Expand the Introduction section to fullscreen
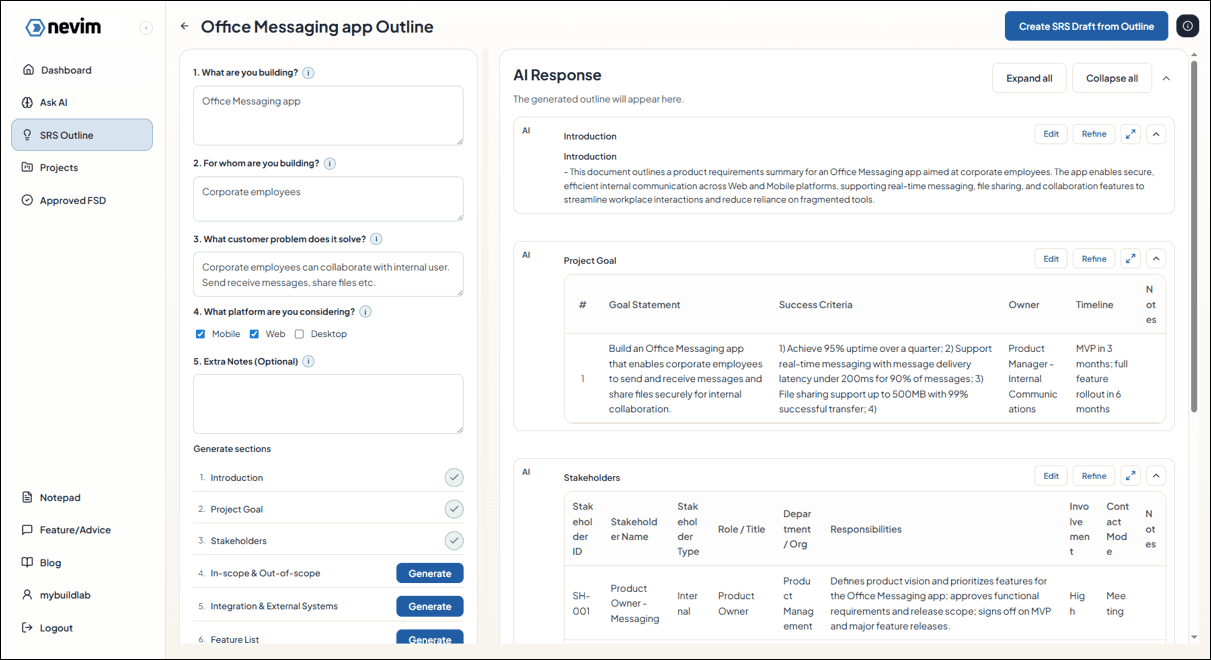1211x660 pixels. [1130, 133]
